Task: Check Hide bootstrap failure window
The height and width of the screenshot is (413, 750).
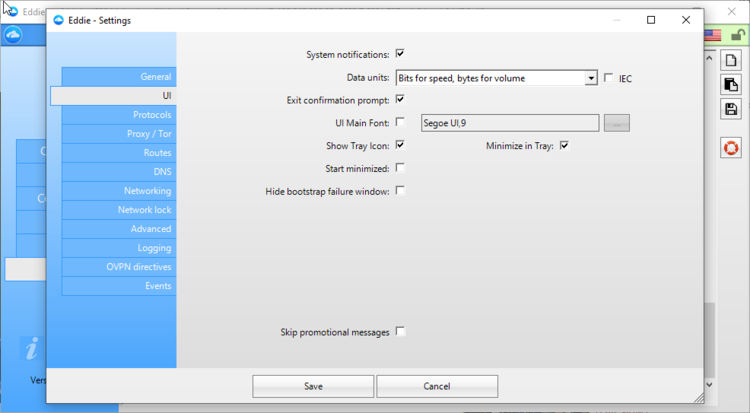Action: [400, 190]
